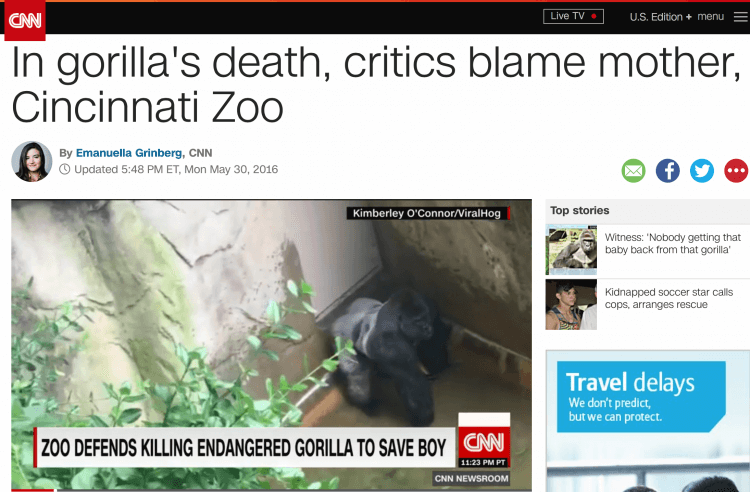This screenshot has height=492, width=750.
Task: Open the Live TV button
Action: tap(573, 16)
